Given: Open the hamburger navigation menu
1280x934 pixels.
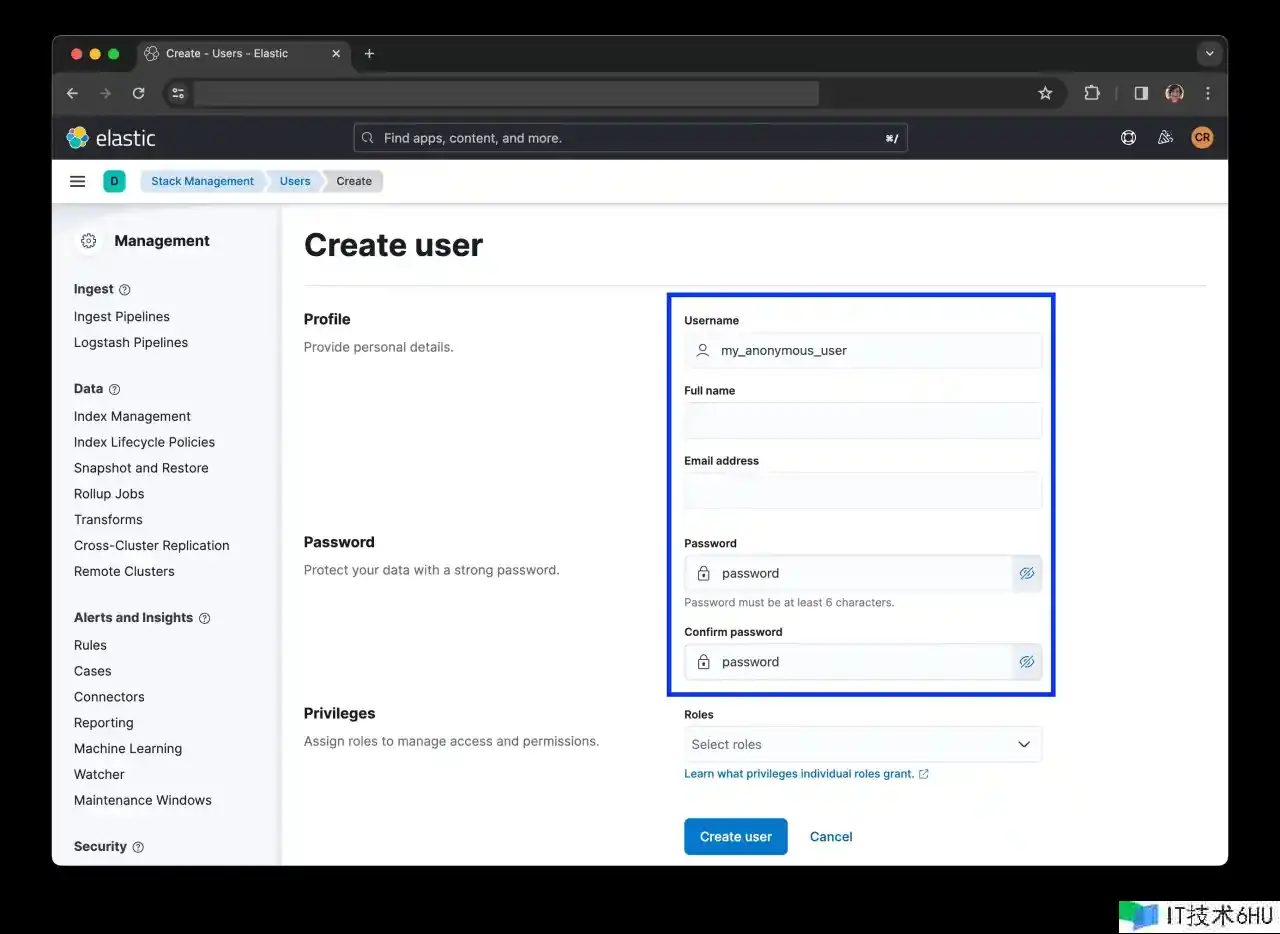Looking at the screenshot, I should coord(77,181).
